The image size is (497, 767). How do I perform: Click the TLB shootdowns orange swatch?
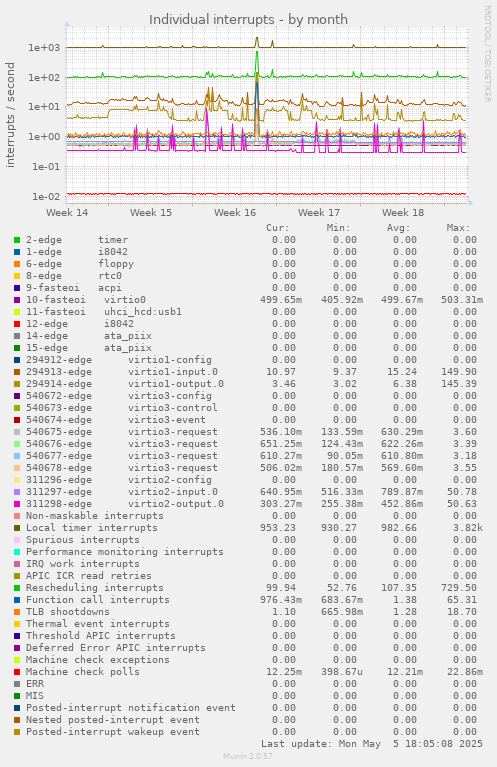click(17, 612)
